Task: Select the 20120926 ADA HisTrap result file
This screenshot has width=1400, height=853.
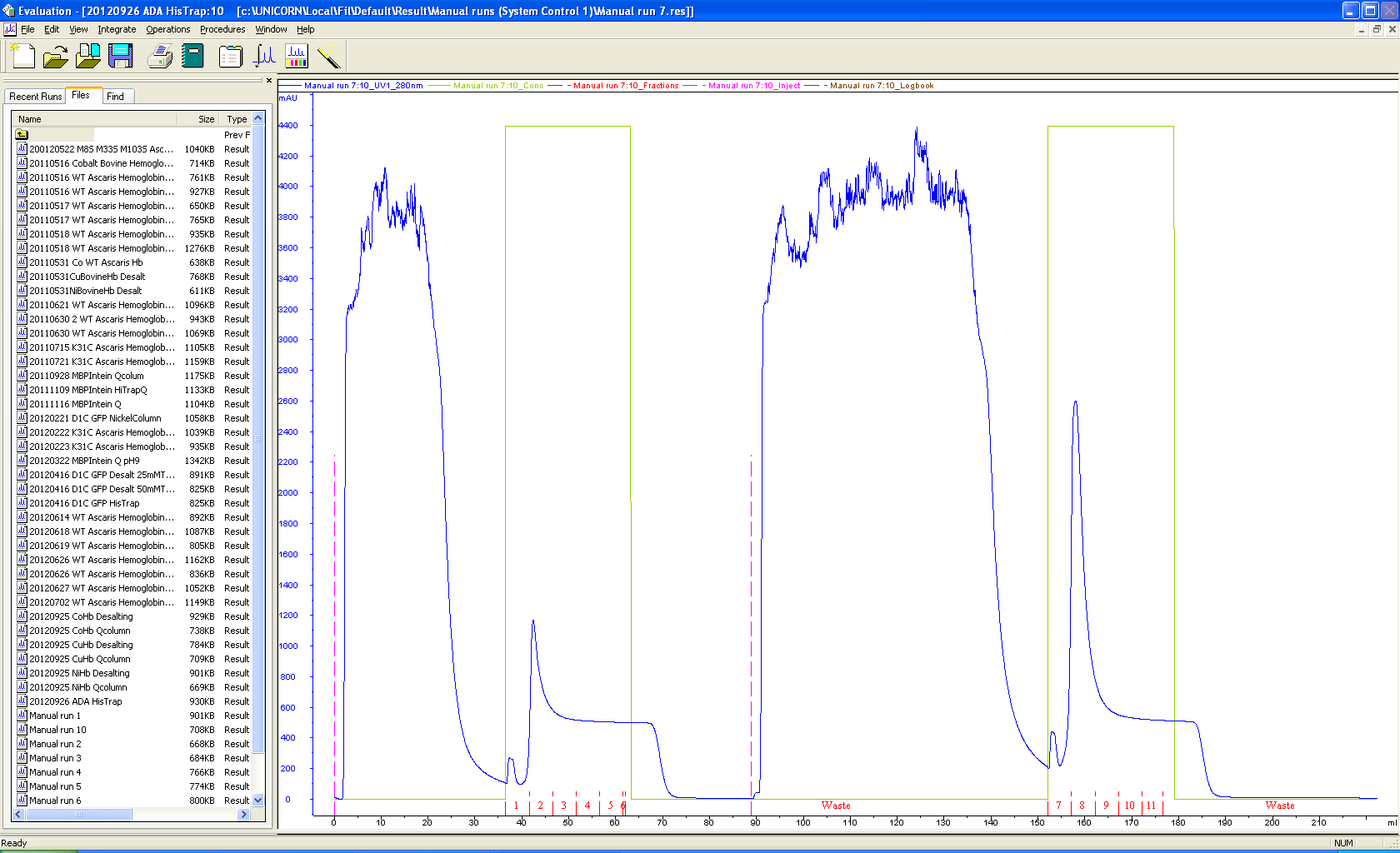Action: coord(76,701)
